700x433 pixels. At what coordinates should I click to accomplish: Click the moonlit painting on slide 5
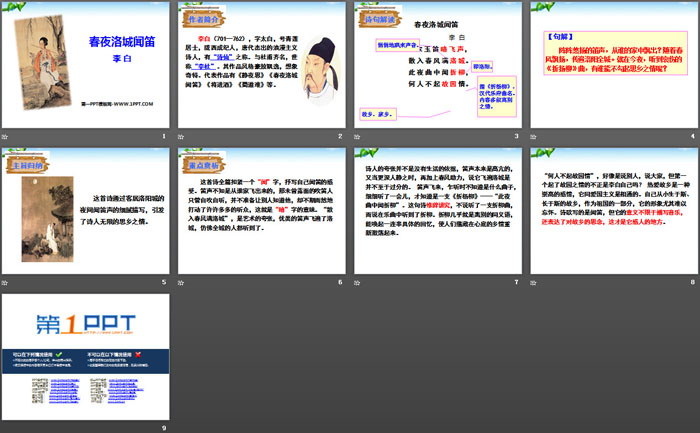47,219
